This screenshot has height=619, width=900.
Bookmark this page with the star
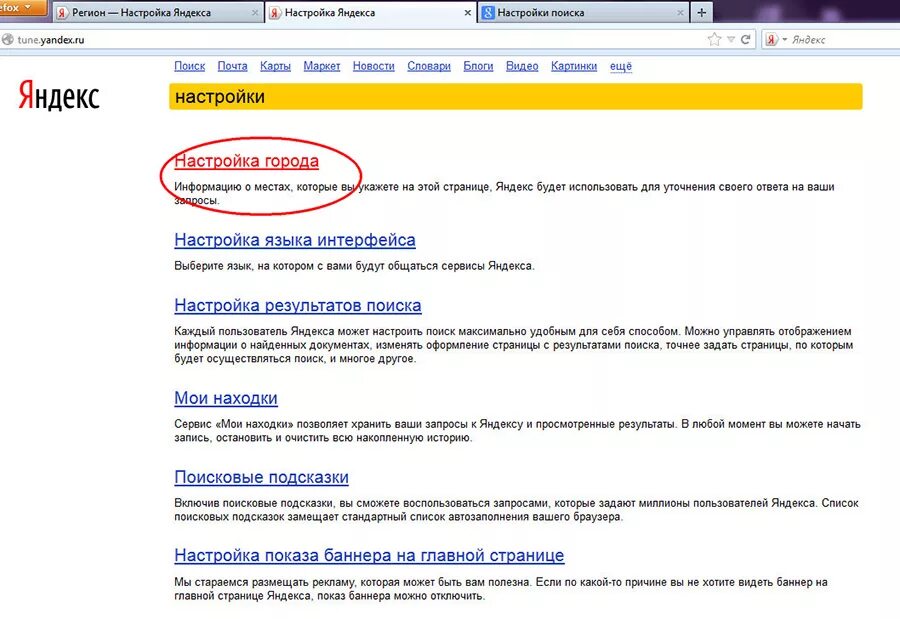(x=714, y=40)
